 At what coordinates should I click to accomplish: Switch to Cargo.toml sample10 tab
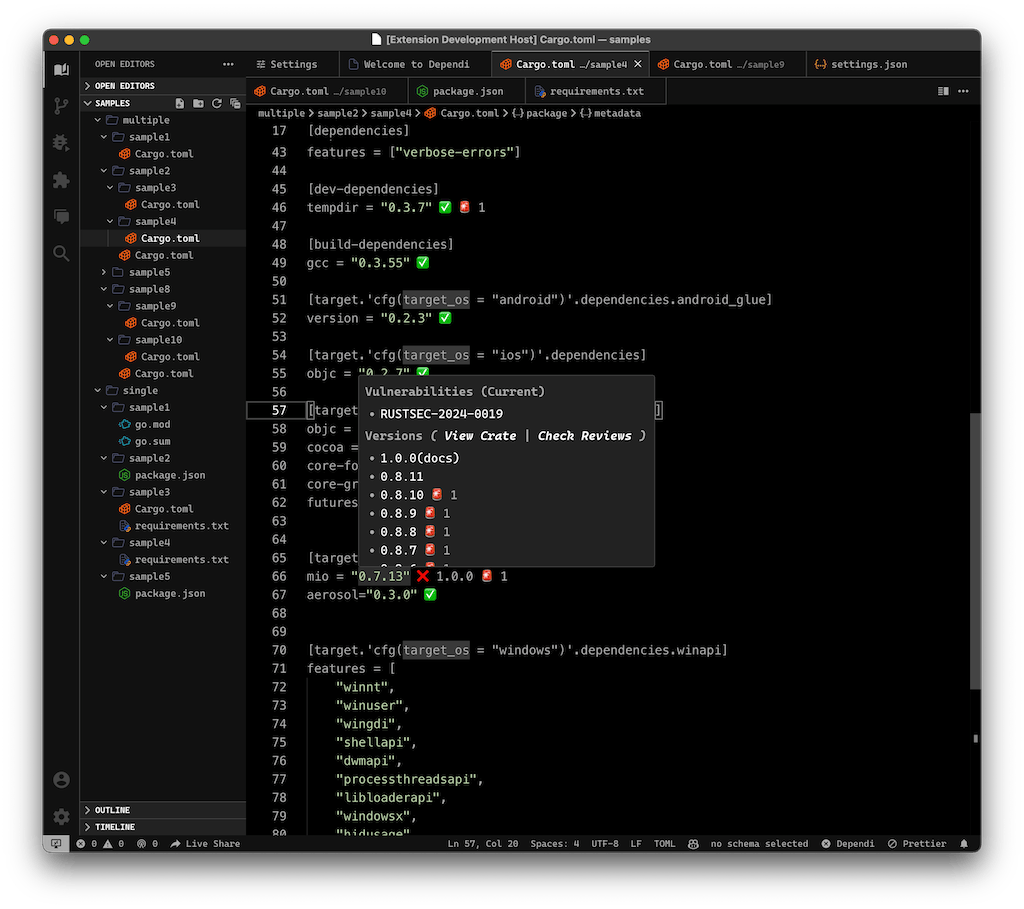[327, 91]
